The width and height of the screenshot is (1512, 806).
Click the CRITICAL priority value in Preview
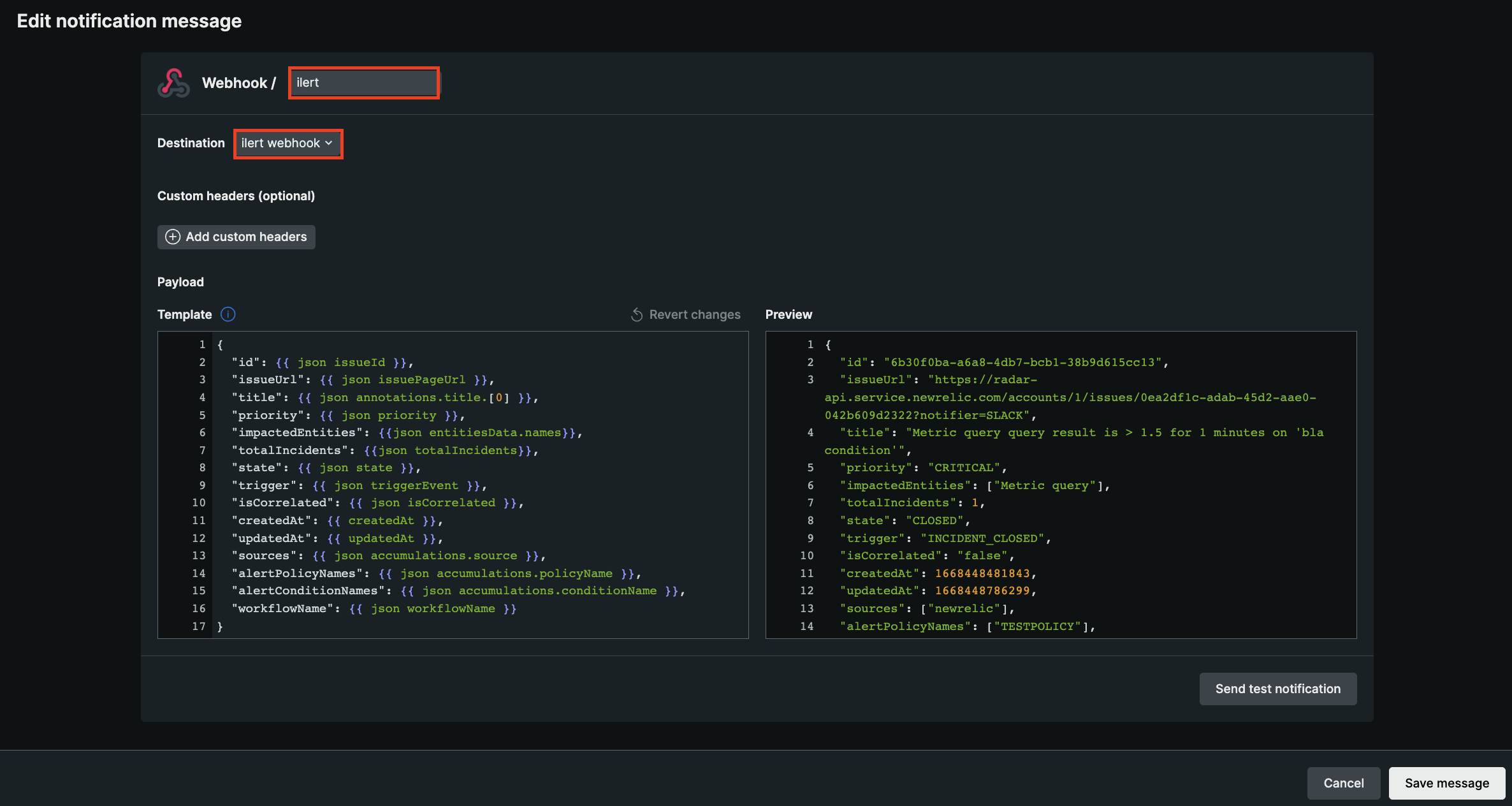963,468
